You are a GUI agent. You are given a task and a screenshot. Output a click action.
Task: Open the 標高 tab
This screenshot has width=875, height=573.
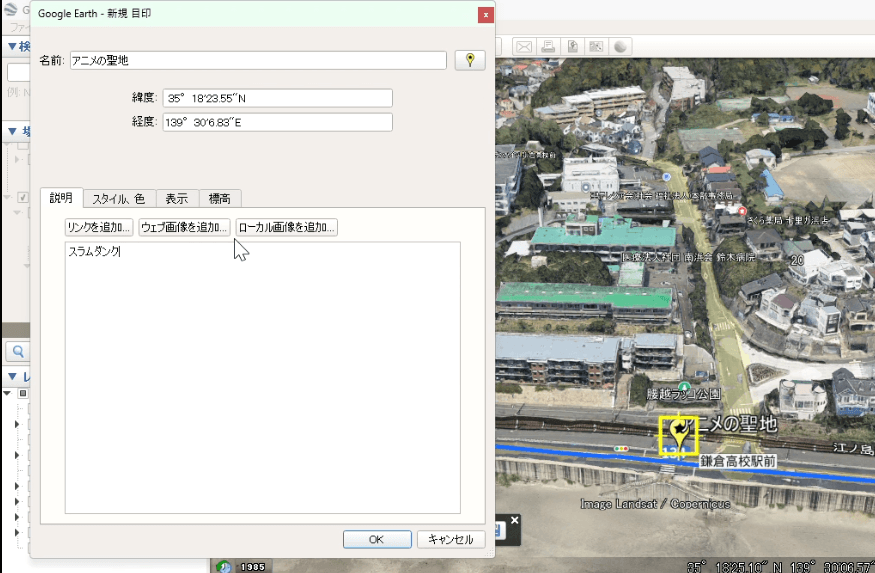(x=220, y=199)
